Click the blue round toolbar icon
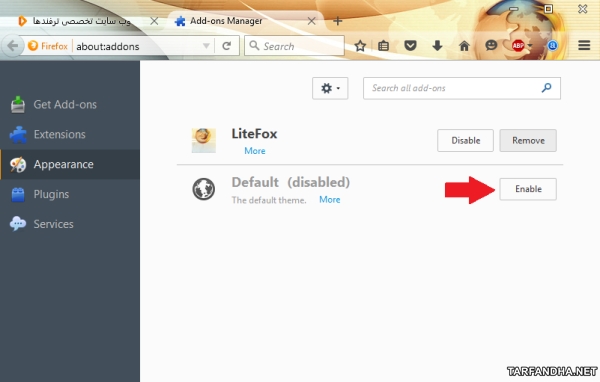Screen dimensions: 600x382 point(552,46)
